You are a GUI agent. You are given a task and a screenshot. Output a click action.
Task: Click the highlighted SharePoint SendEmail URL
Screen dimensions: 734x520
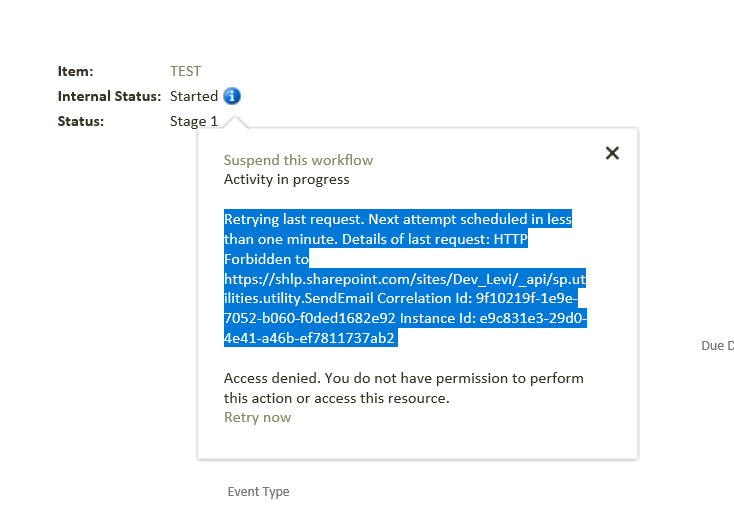point(400,279)
